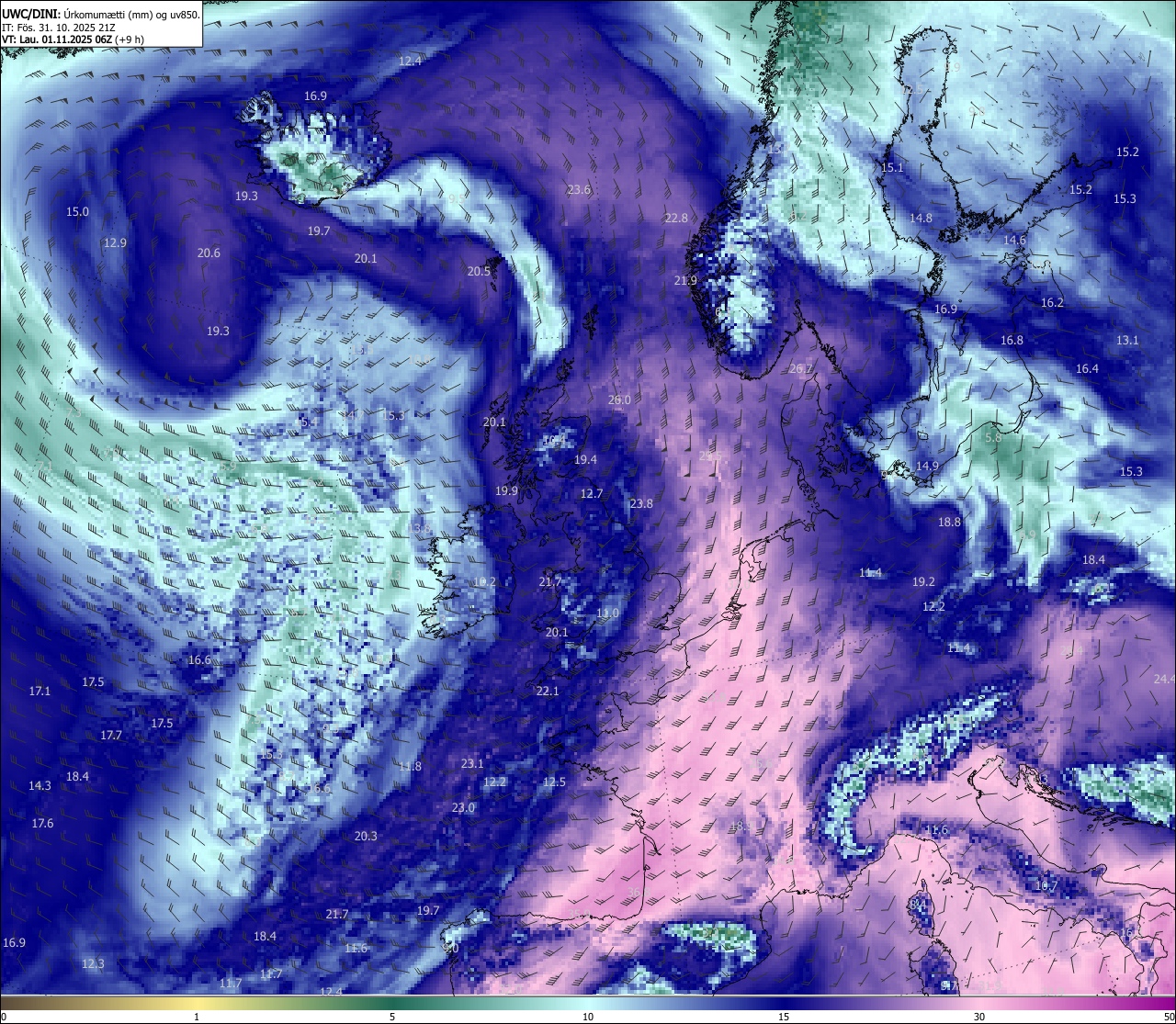Click the 11.8 value label
Image resolution: width=1176 pixels, height=1024 pixels.
(x=410, y=767)
